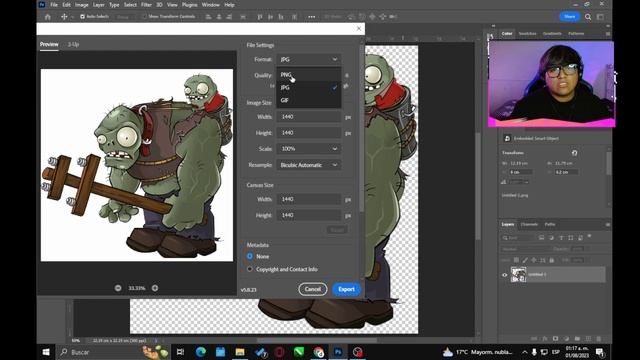Click the blue Export button
Screen dimensions: 640x360
(346, 289)
